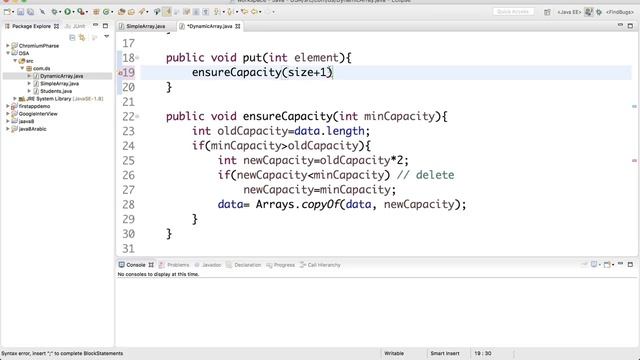Image resolution: width=640 pixels, height=360 pixels.
Task: Select the firstappdemo project
Action: [34, 106]
